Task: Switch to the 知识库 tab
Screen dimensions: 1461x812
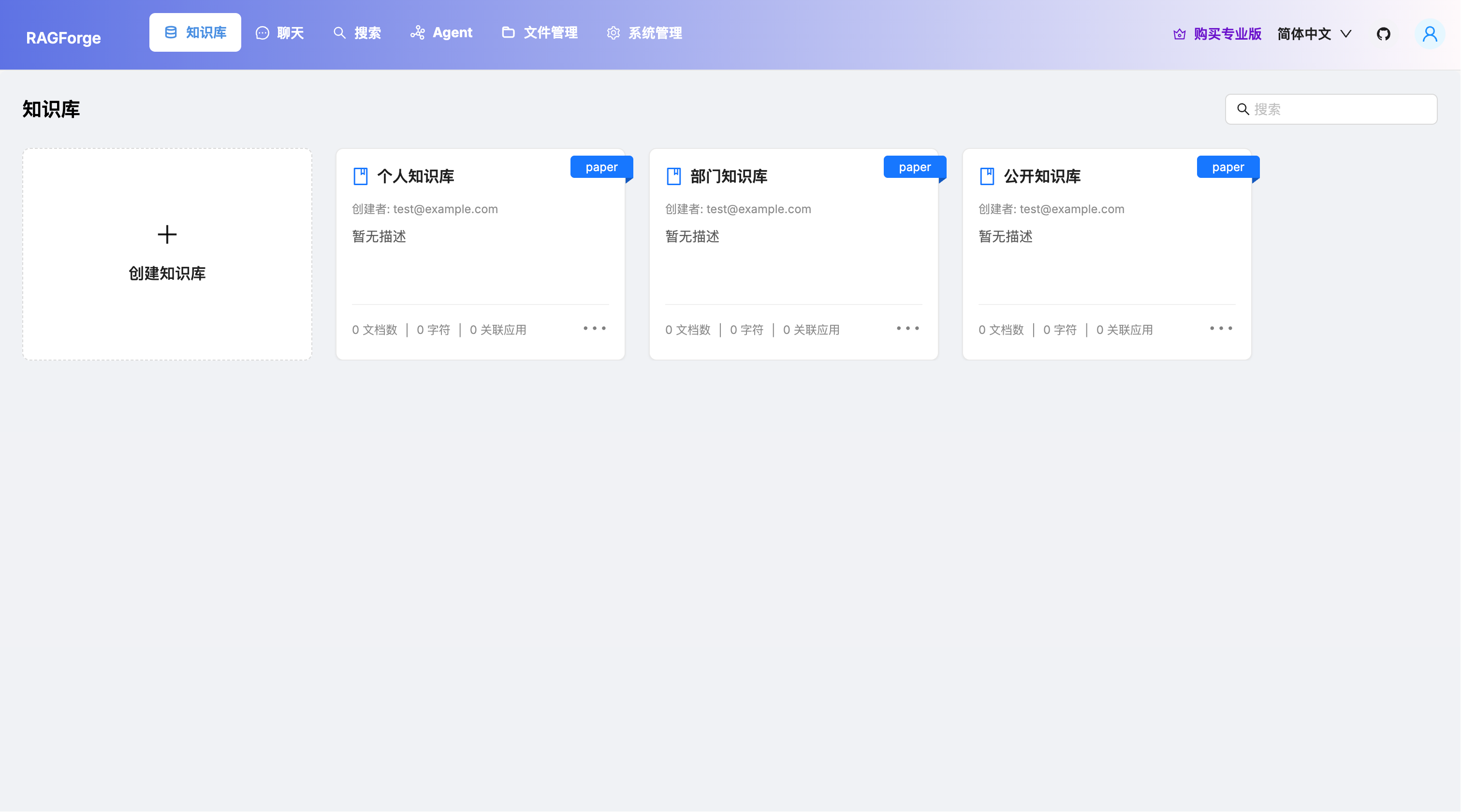Action: [195, 32]
